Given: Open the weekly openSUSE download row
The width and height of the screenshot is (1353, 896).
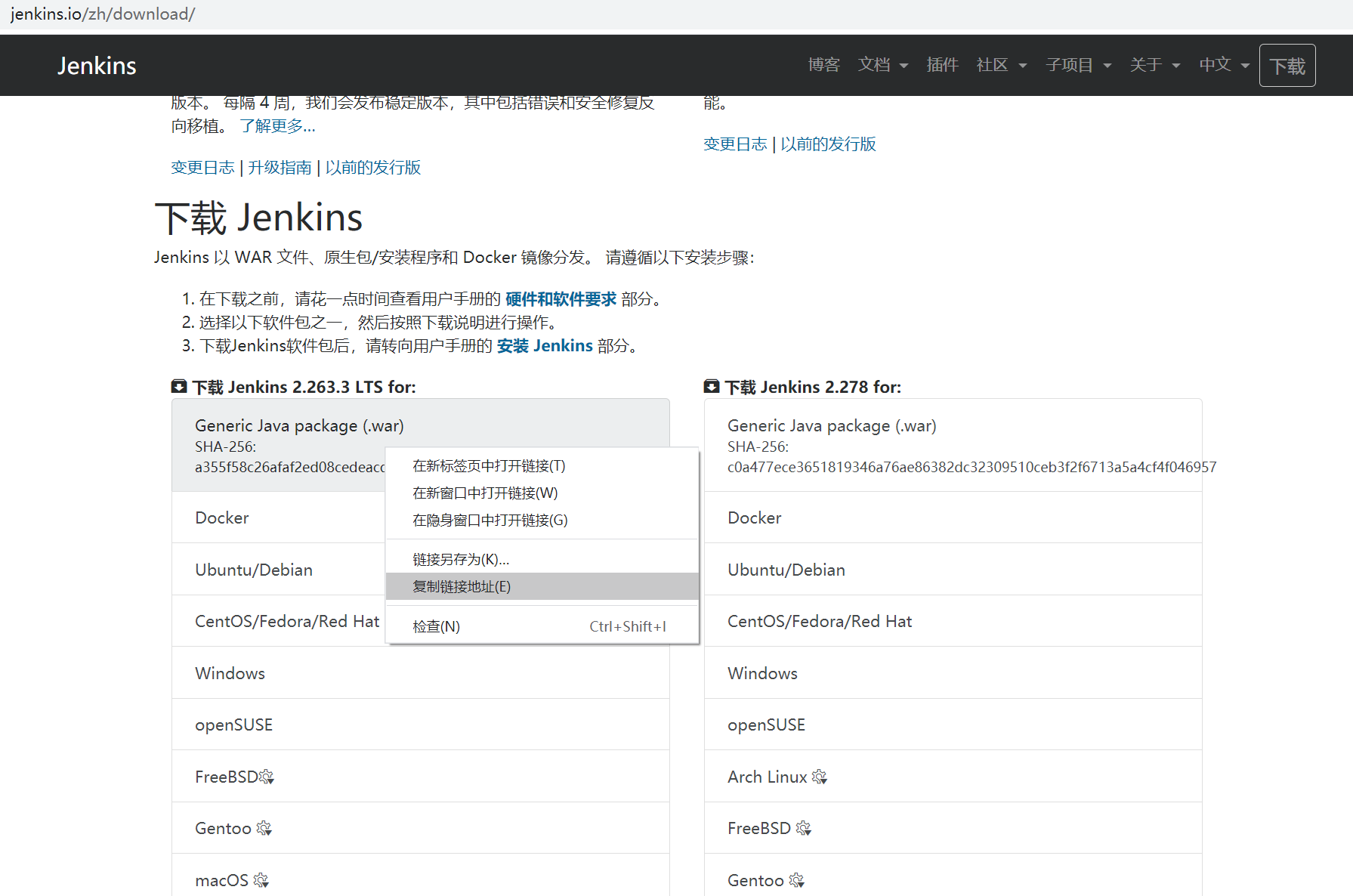Looking at the screenshot, I should [x=953, y=725].
